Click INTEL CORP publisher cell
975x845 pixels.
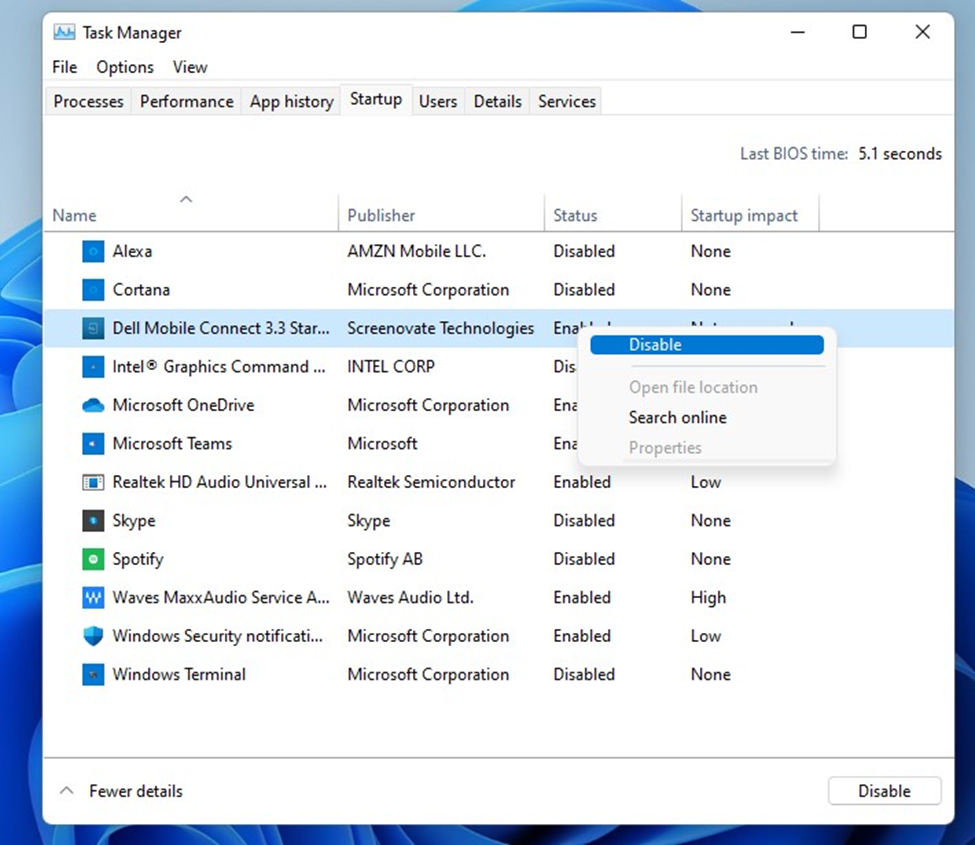pyautogui.click(x=390, y=367)
